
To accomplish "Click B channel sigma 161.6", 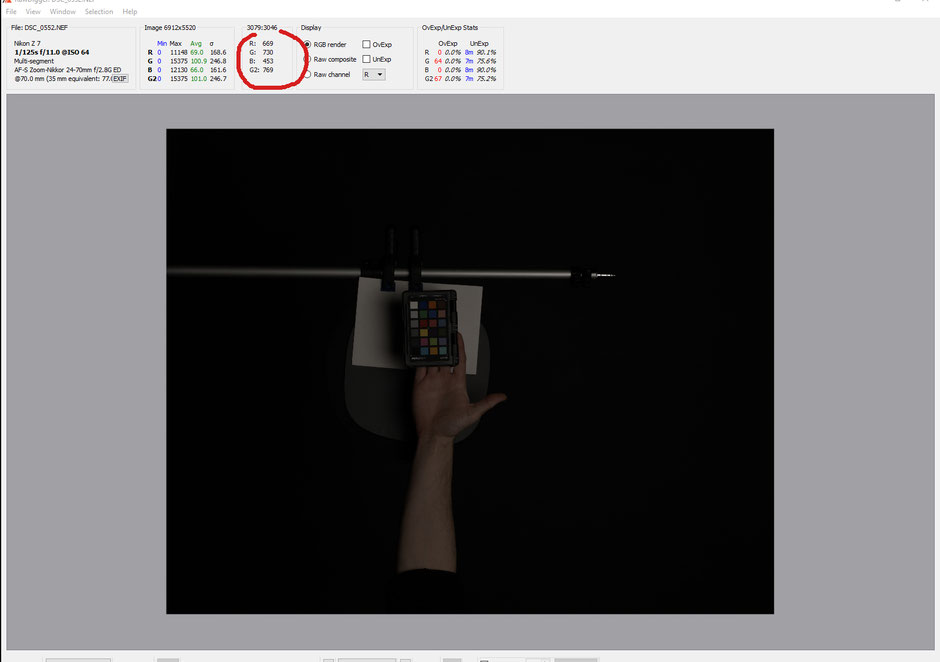I will click(218, 70).
